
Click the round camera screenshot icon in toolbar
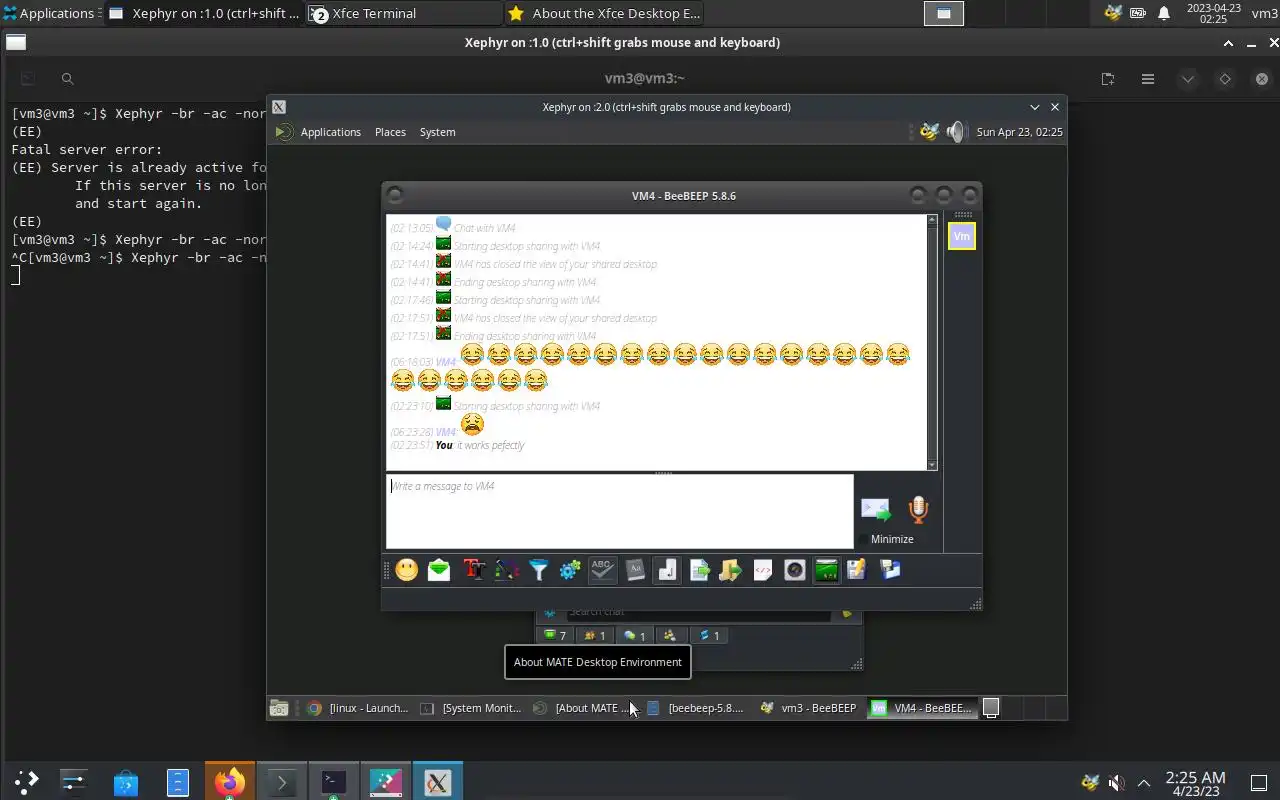795,570
